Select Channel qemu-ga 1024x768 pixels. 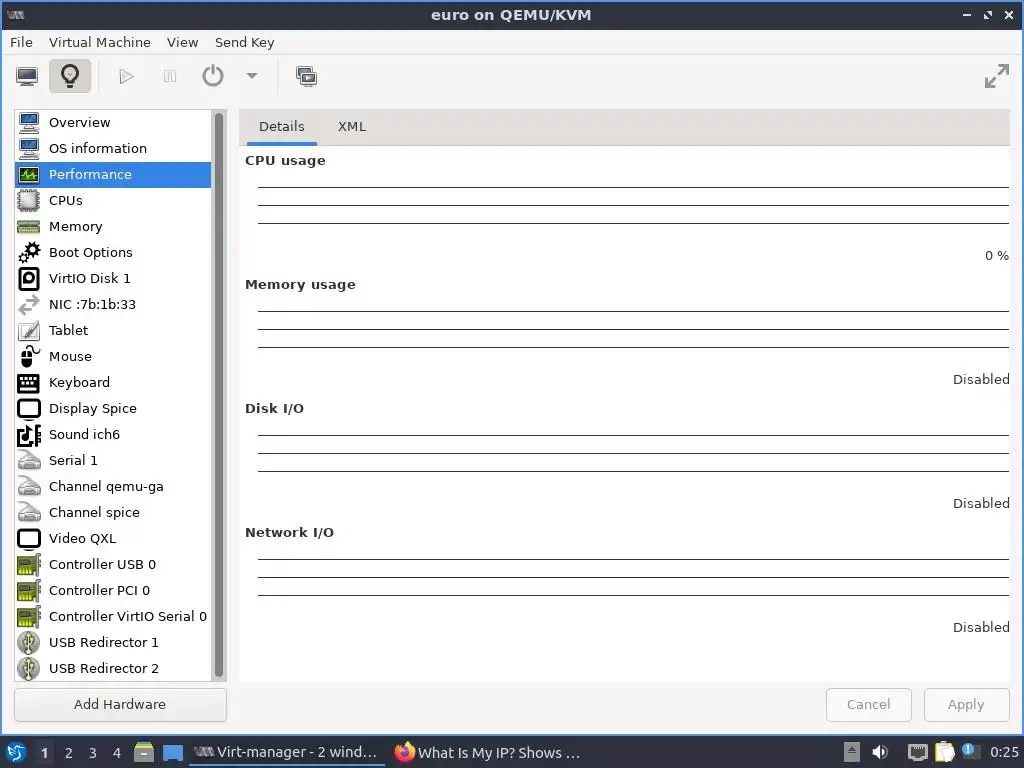113,487
